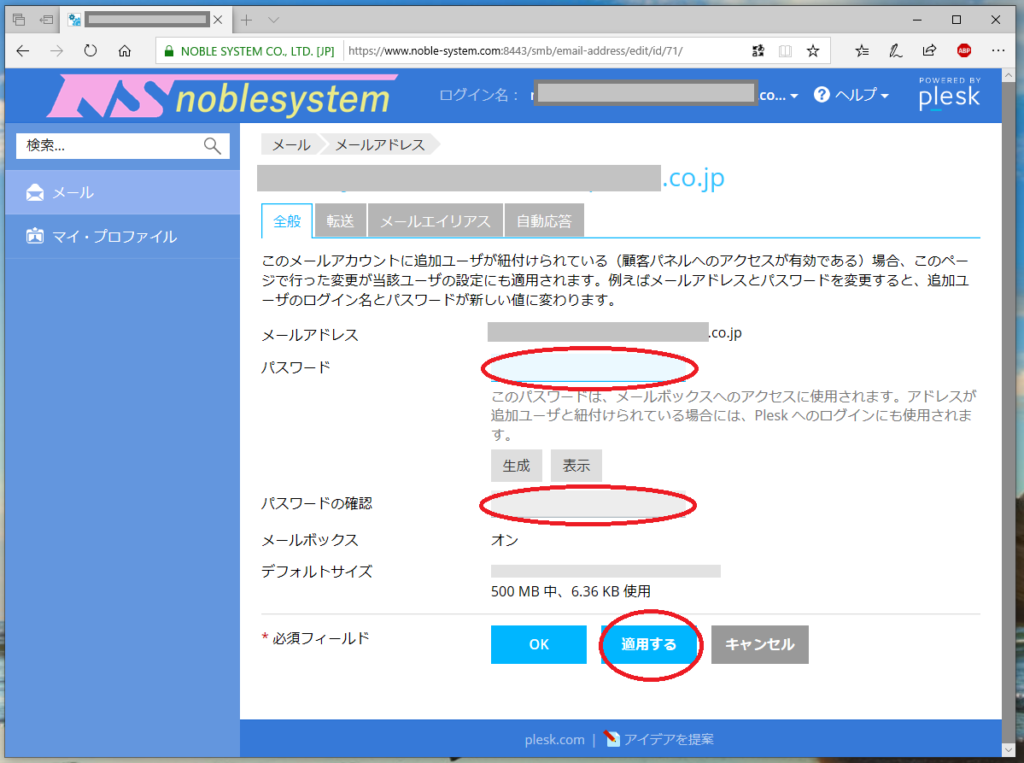Click the search magnifier icon in sidebar
The width and height of the screenshot is (1024, 763).
212,146
